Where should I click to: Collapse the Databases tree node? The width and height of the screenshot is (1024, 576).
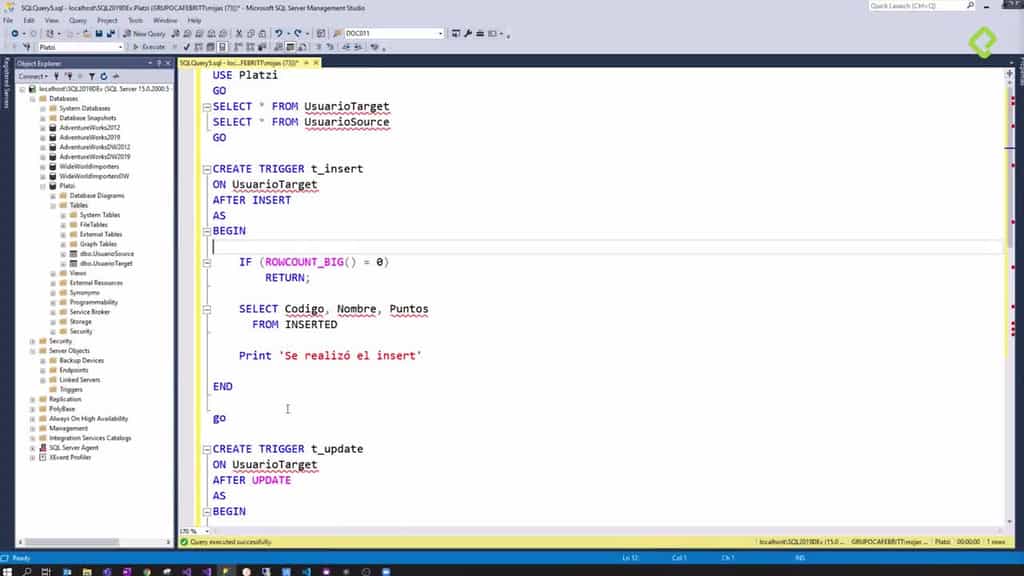(33, 99)
